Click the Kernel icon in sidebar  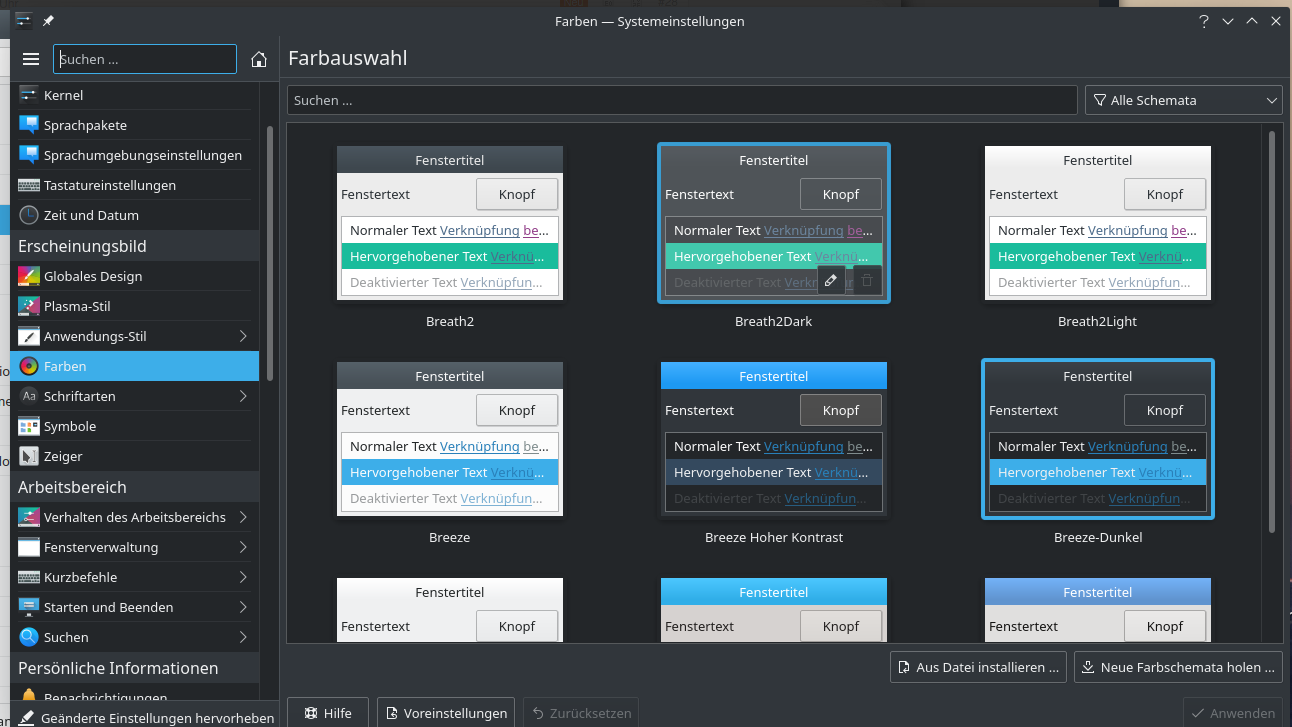pos(28,95)
